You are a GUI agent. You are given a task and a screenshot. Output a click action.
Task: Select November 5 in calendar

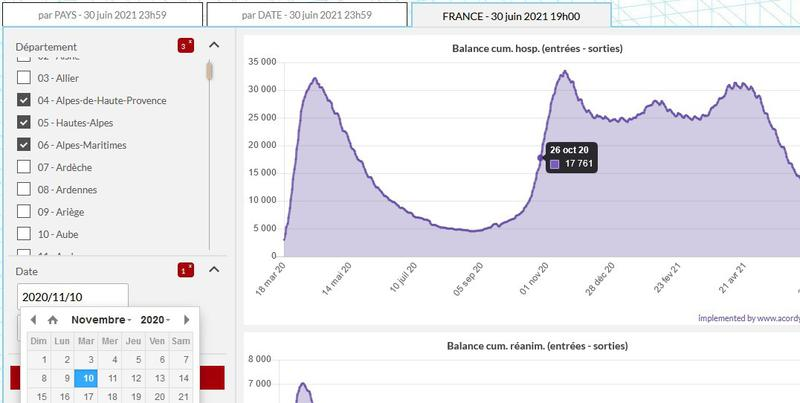[x=134, y=360]
